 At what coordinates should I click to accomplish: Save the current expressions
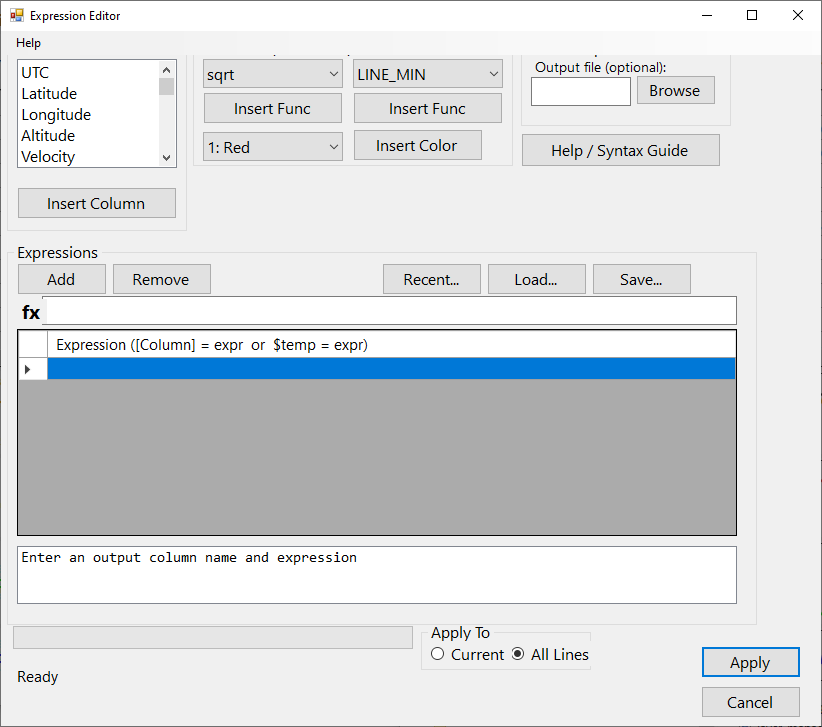click(641, 279)
